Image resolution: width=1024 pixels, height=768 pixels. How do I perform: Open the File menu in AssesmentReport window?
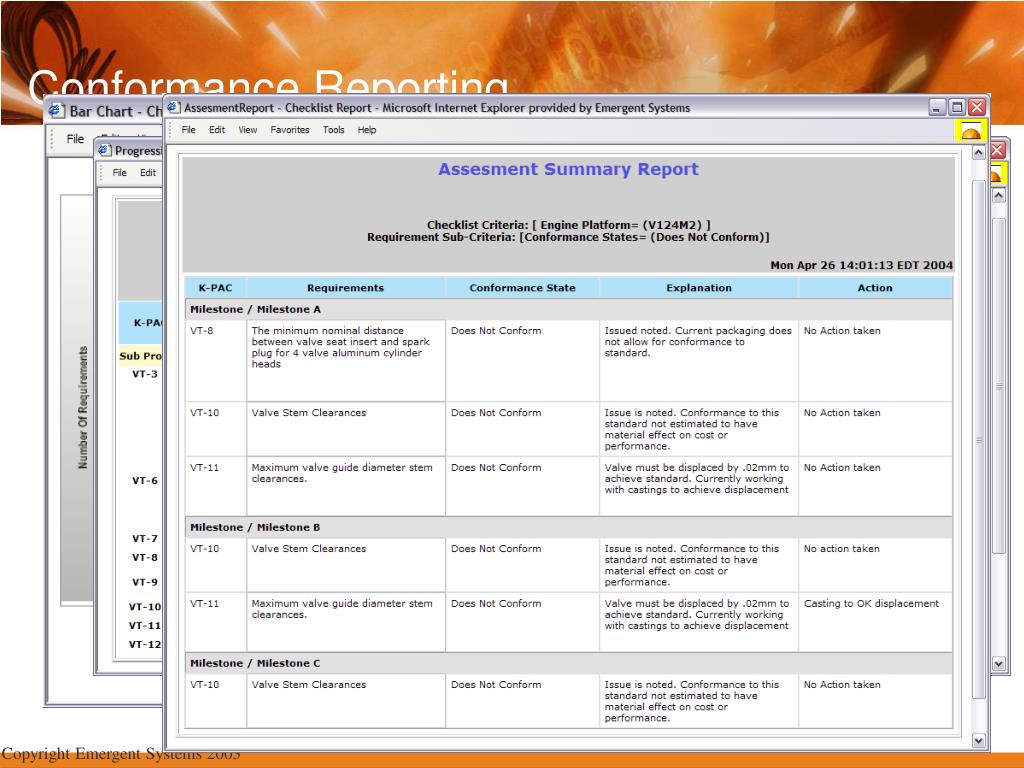coord(188,130)
